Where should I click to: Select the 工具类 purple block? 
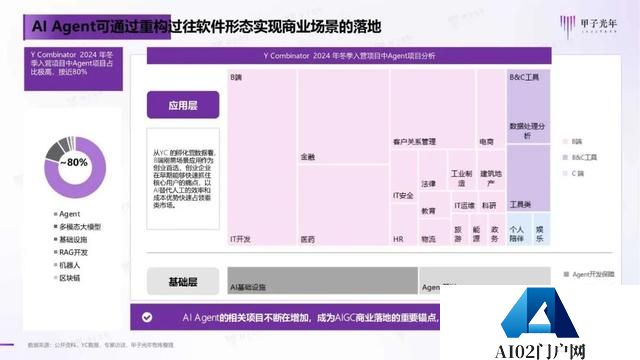click(x=528, y=178)
